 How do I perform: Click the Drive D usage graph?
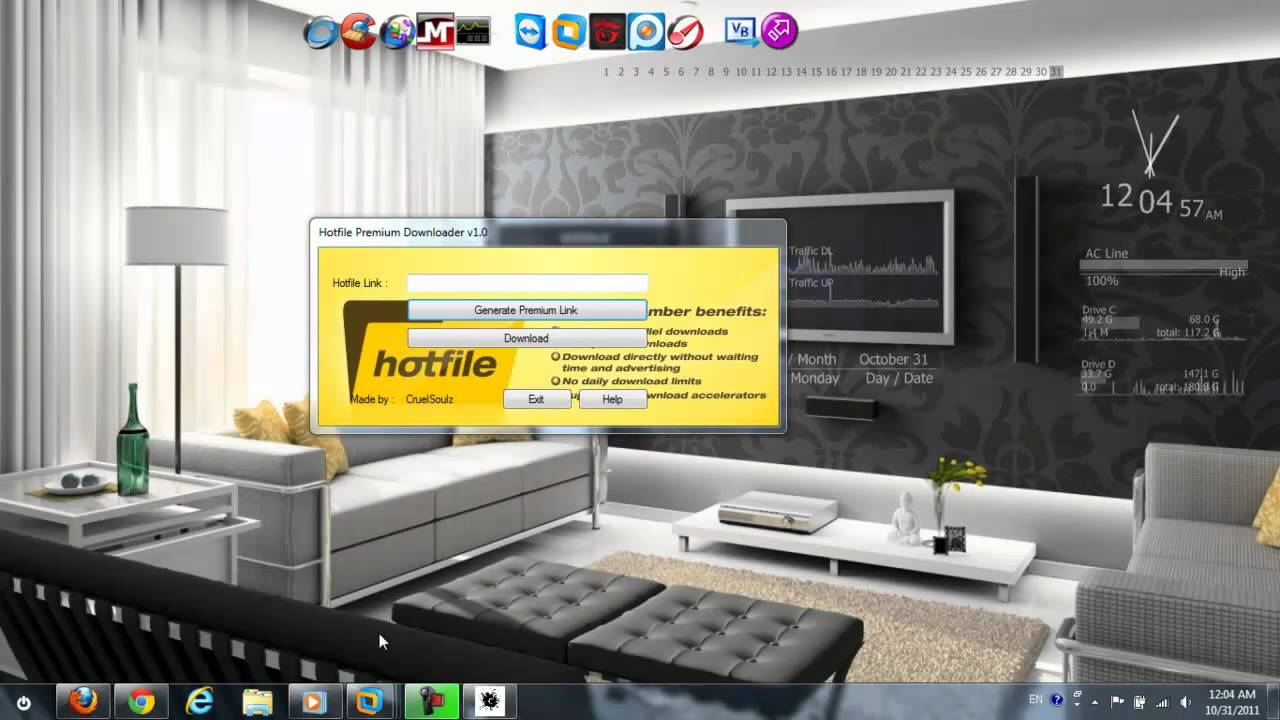(1163, 382)
